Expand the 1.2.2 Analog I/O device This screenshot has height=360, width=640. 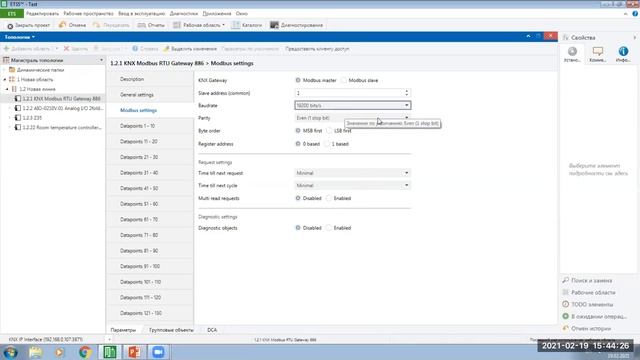pyautogui.click(x=10, y=108)
